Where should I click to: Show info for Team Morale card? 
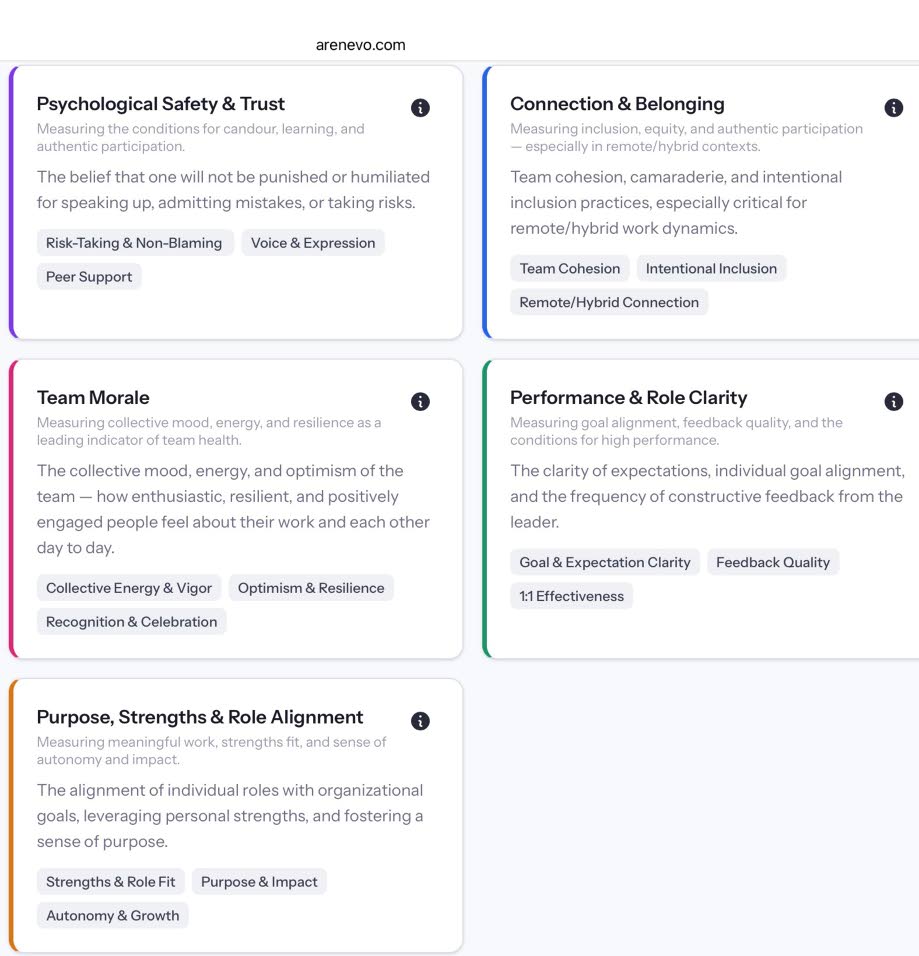pos(420,402)
